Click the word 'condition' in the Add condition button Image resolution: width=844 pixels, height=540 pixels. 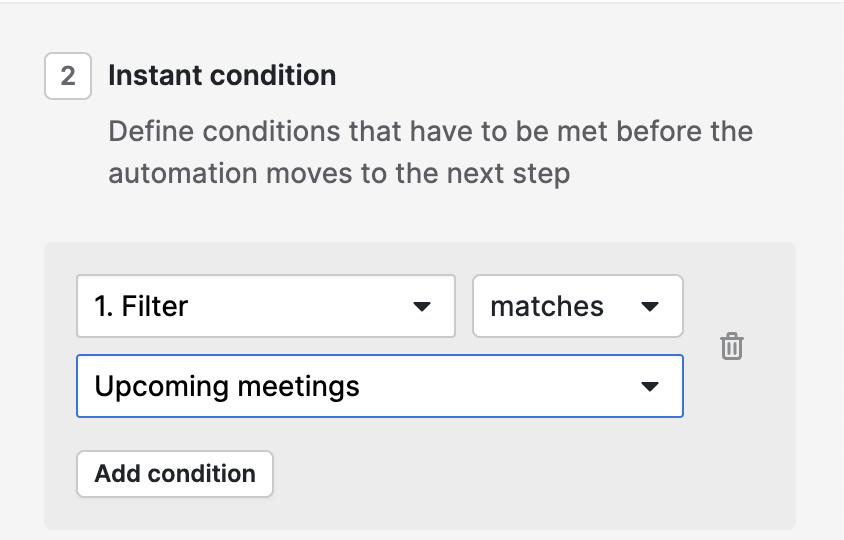[x=211, y=473]
